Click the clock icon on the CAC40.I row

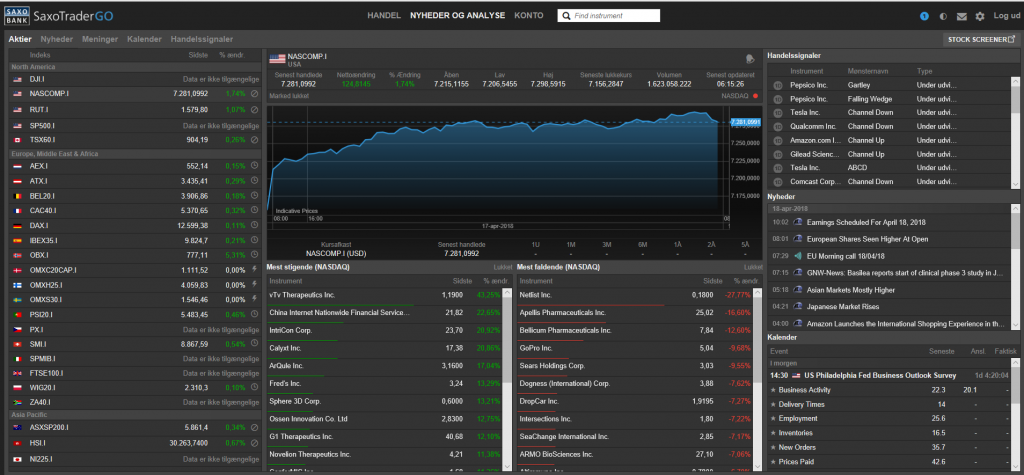254,210
